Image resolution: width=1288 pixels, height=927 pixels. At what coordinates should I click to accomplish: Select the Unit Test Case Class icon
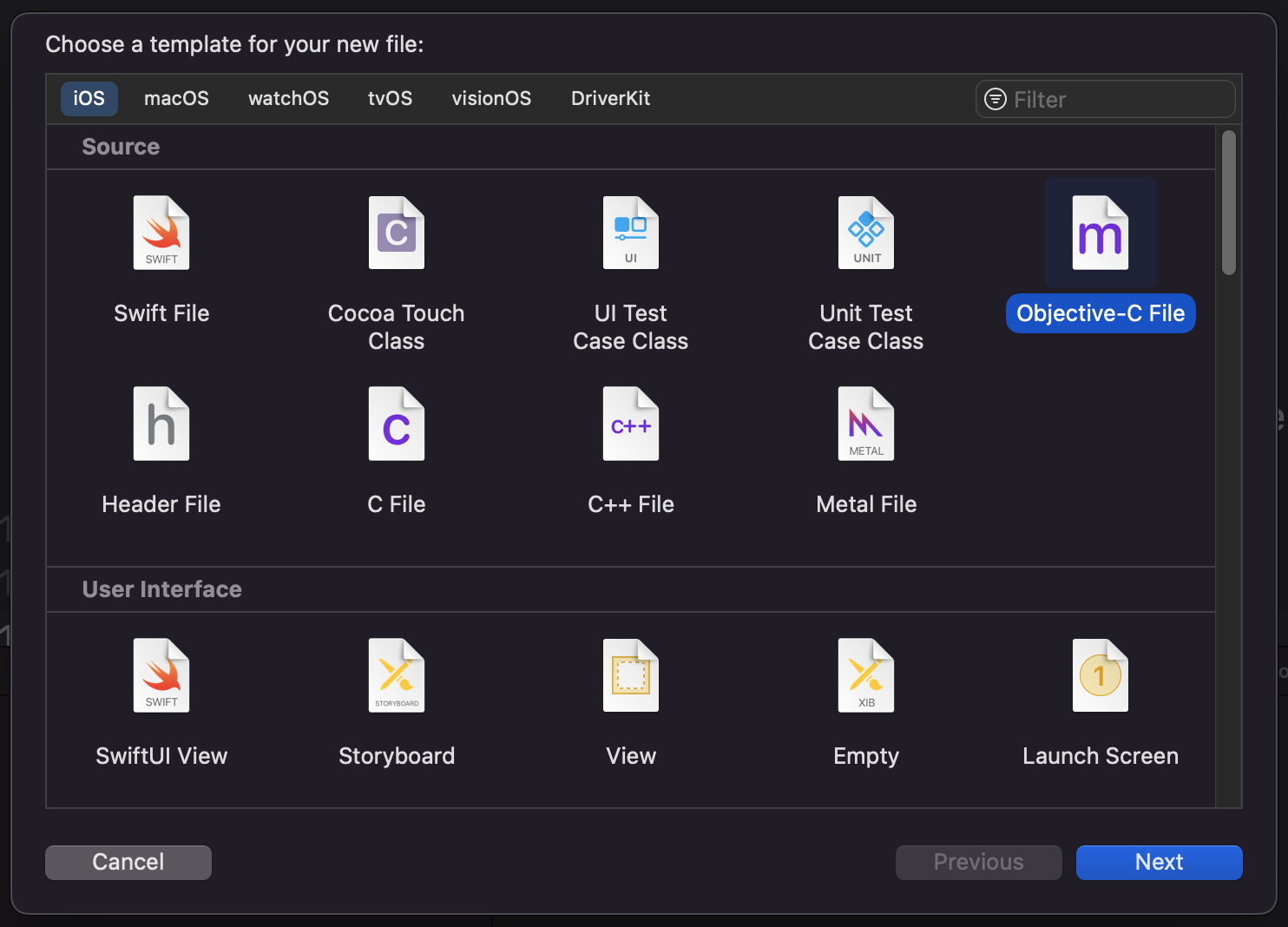[866, 233]
